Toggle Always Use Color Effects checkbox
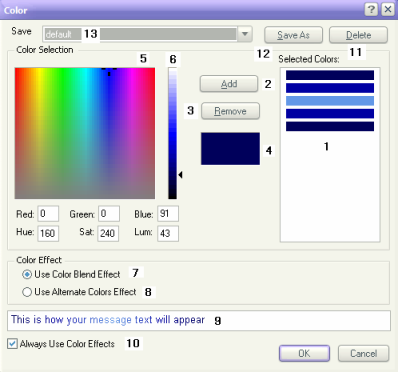Screen dimensions: 398x372 pyautogui.click(x=12, y=344)
